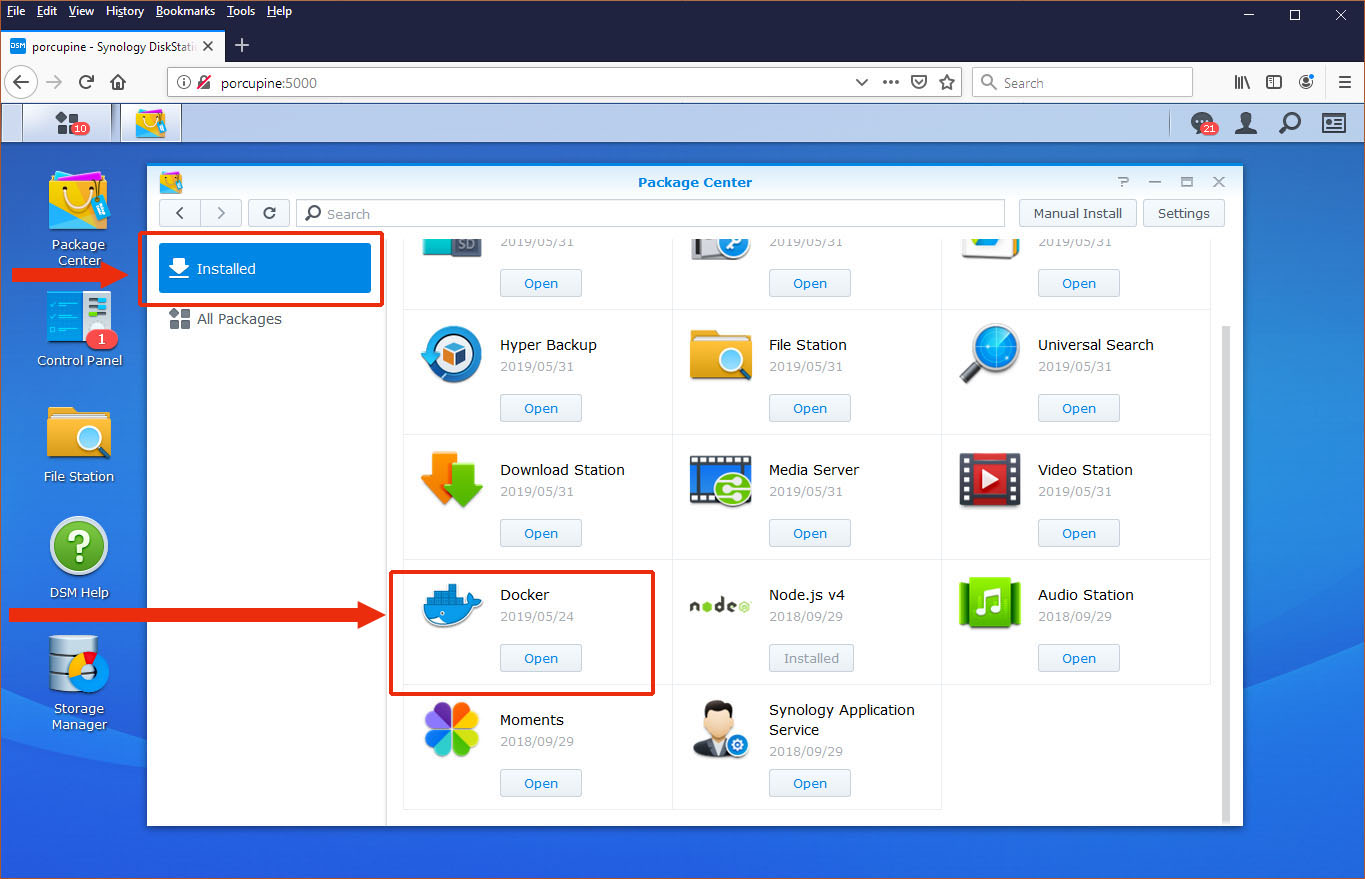Image resolution: width=1365 pixels, height=879 pixels.
Task: Open File Station from package list
Action: pos(810,408)
